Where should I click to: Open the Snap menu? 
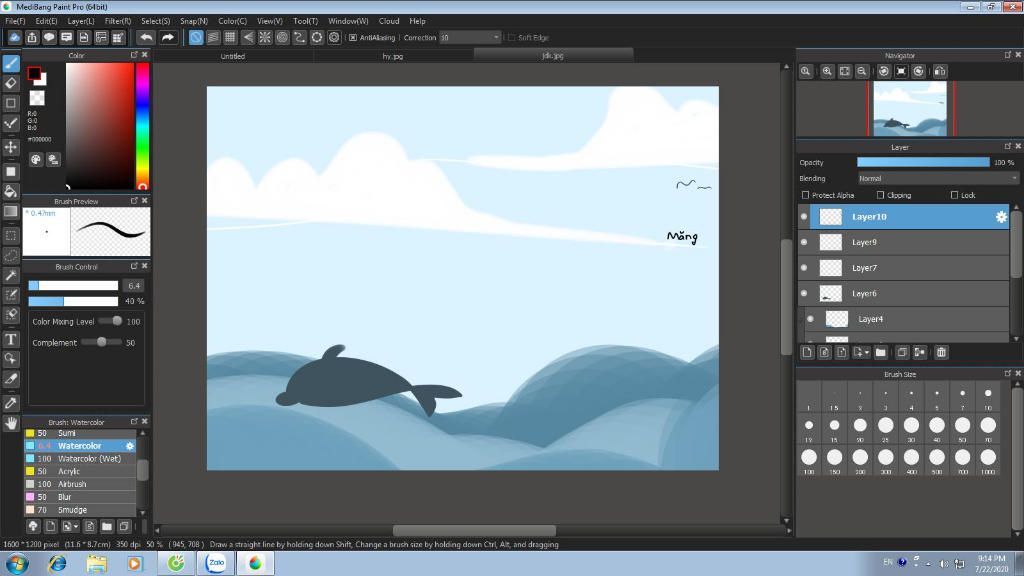pyautogui.click(x=194, y=21)
